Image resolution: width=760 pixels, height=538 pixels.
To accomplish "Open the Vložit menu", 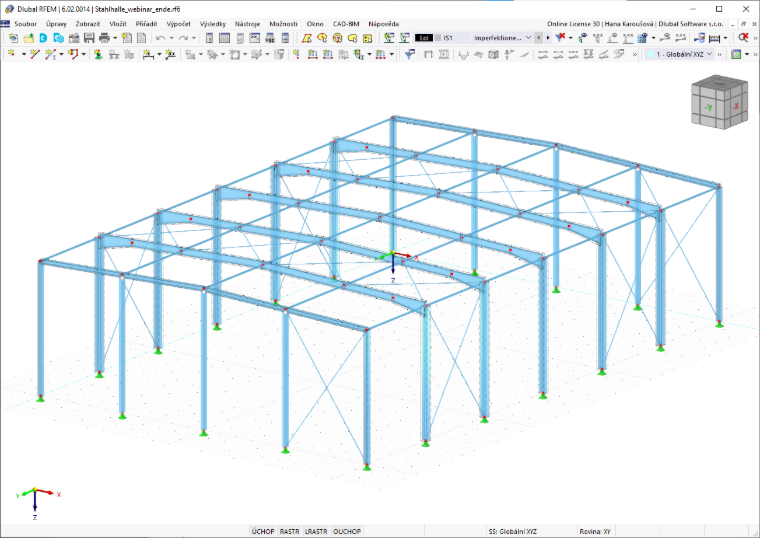I will 118,24.
